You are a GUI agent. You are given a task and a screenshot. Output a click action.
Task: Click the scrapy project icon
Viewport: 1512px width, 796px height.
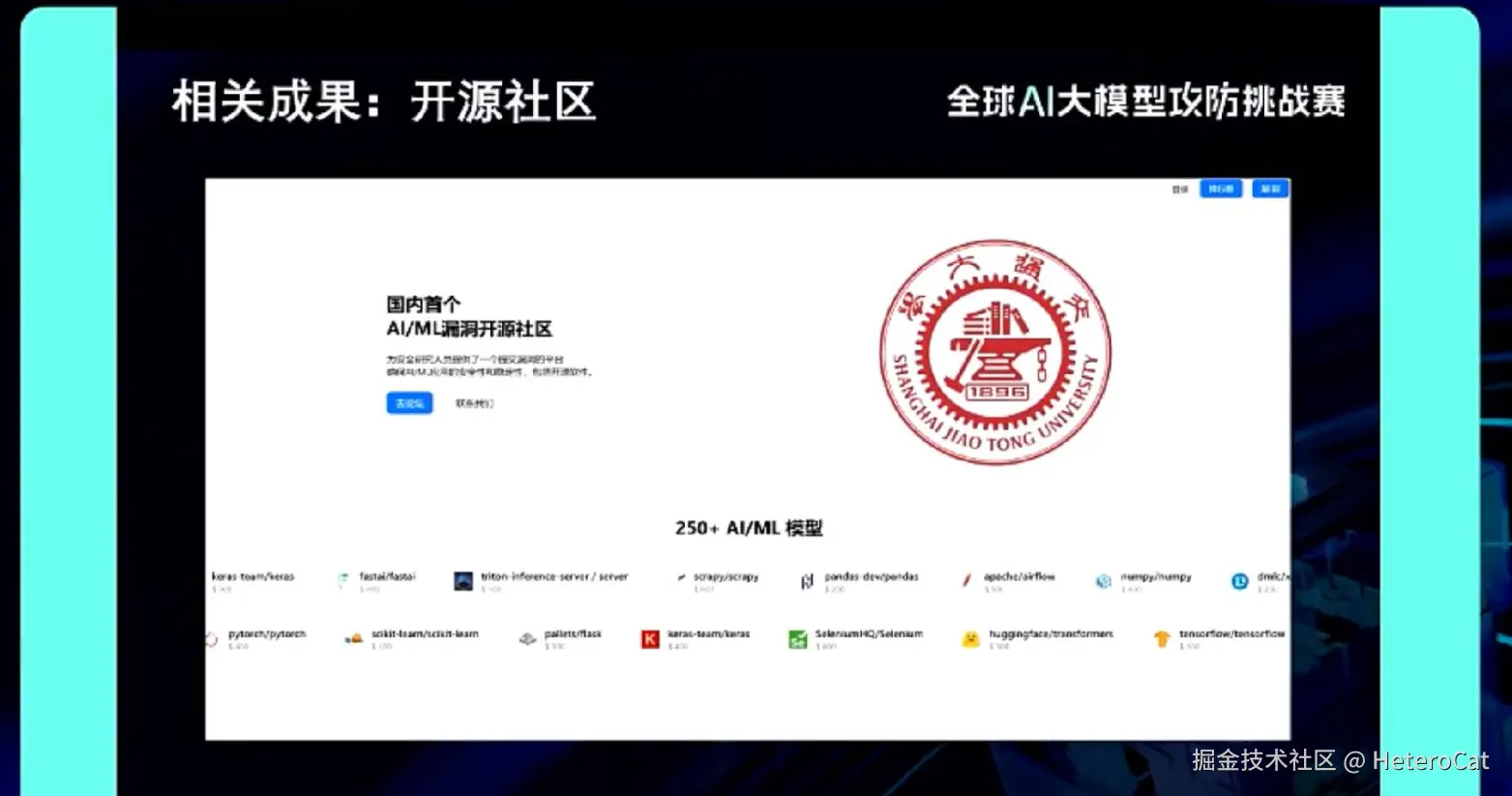coord(681,579)
